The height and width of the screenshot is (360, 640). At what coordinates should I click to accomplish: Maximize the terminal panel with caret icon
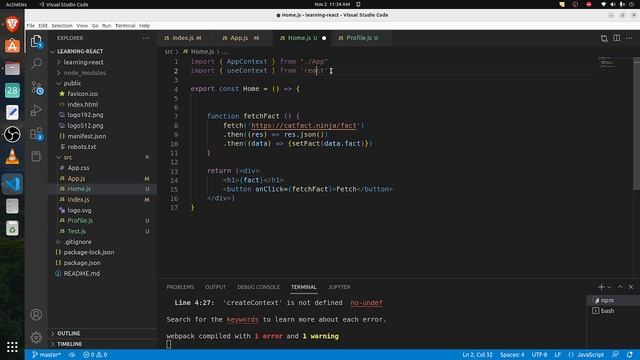coord(620,287)
